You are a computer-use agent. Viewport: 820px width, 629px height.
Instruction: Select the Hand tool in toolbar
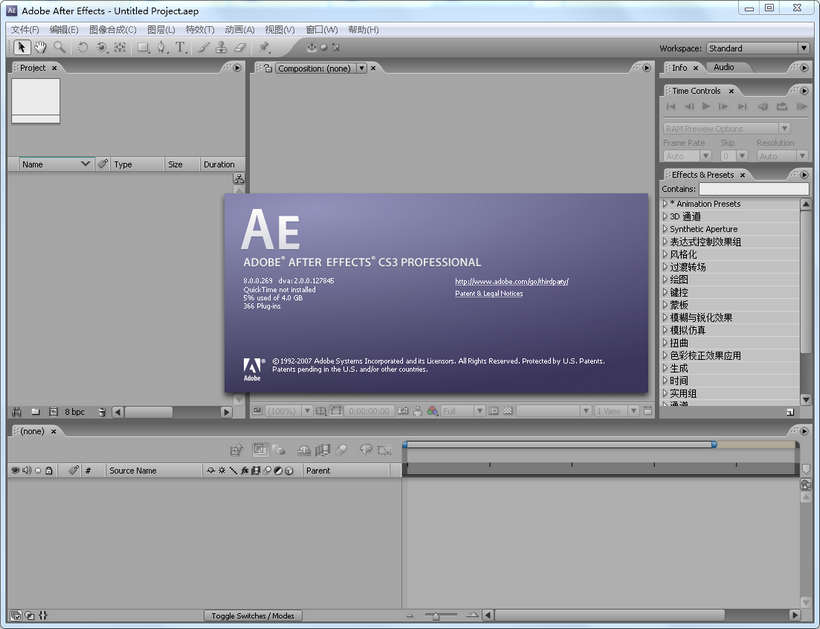[40, 48]
